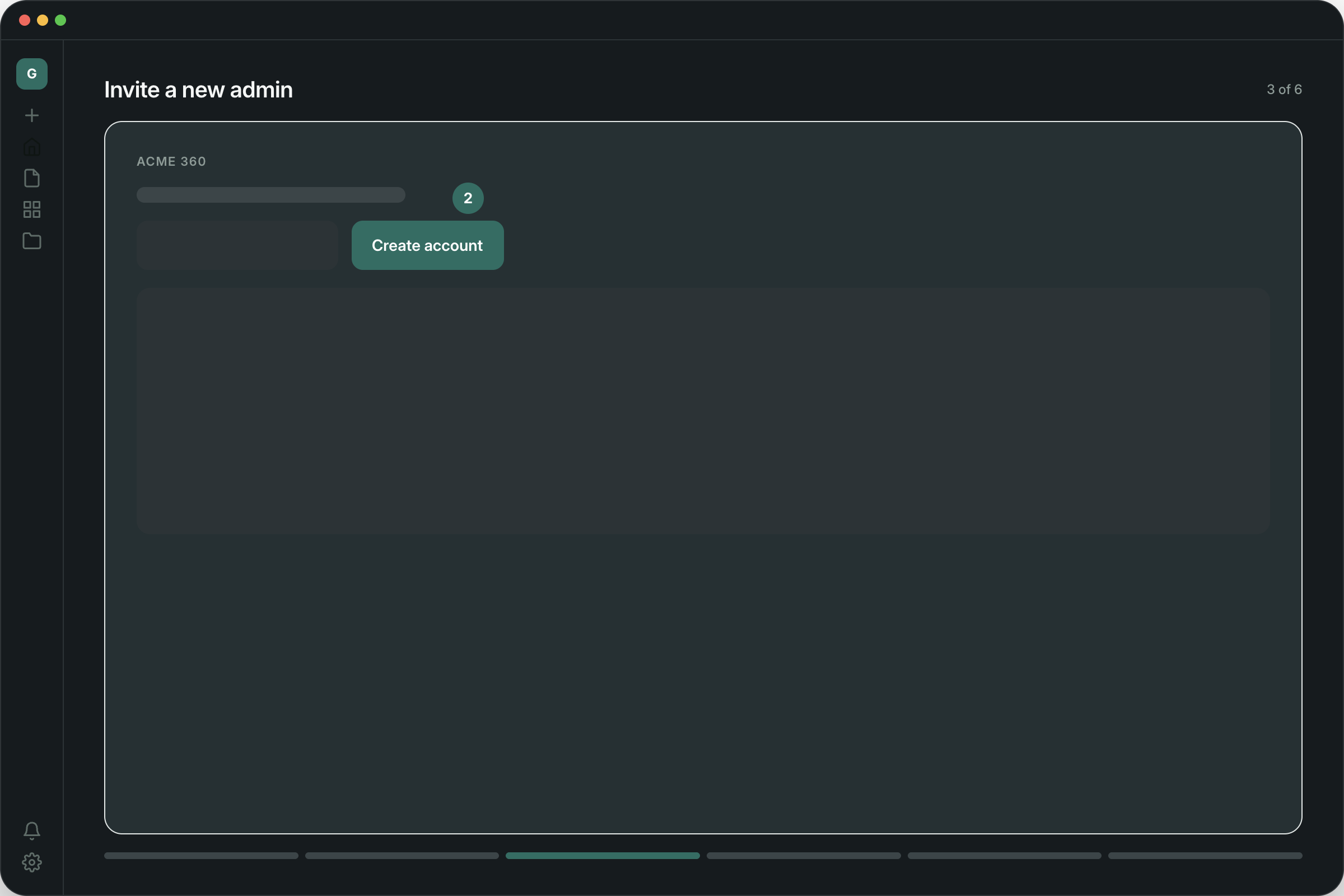1344x896 pixels.
Task: Select the highlighted third progress segment
Action: [603, 856]
